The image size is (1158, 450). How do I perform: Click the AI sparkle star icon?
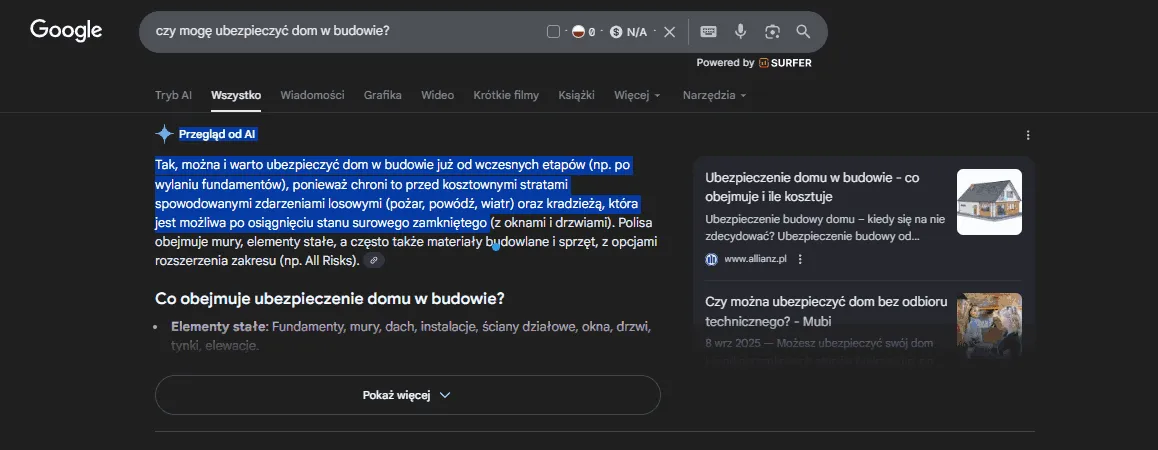click(164, 134)
